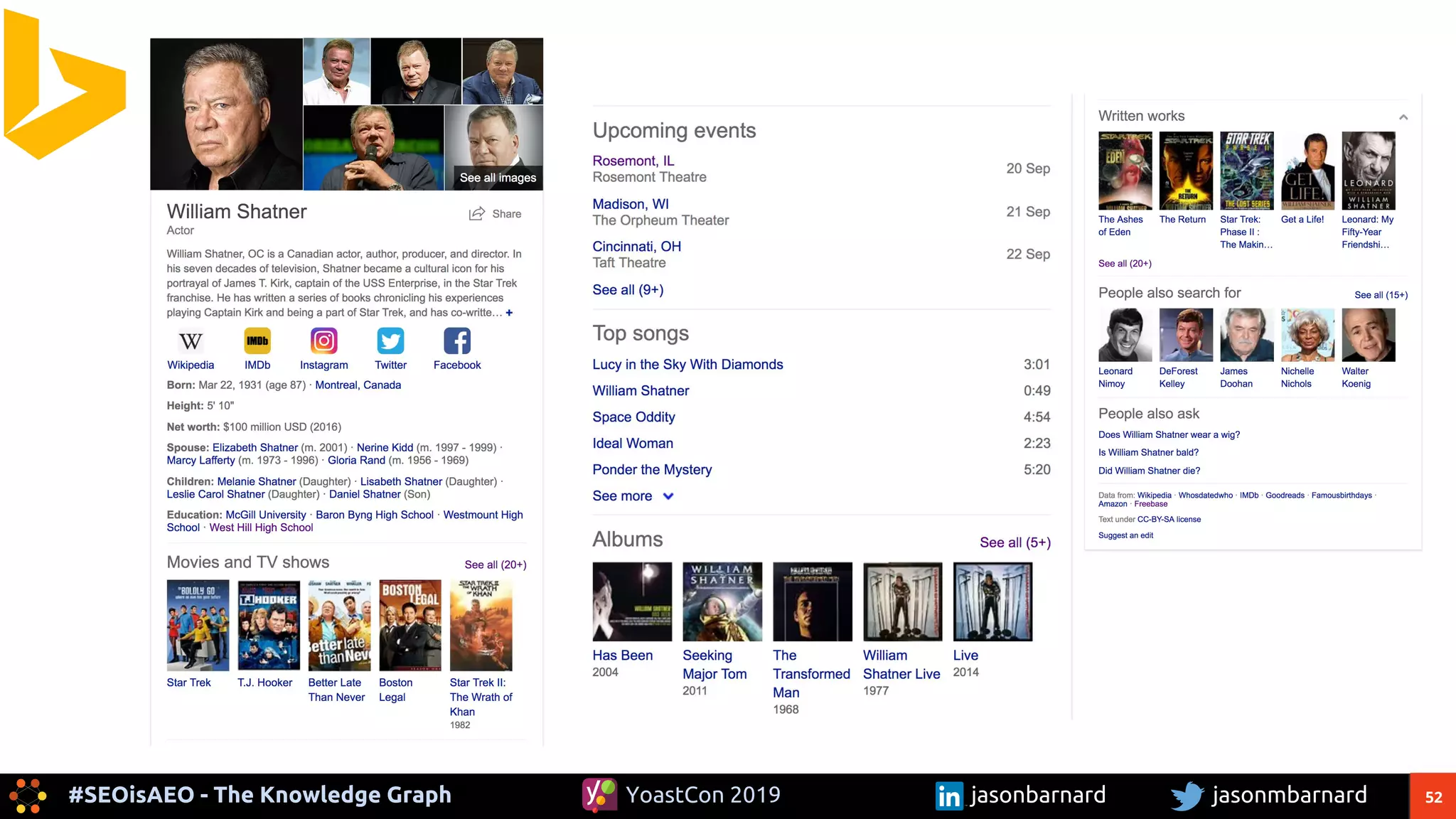Image resolution: width=1456 pixels, height=819 pixels.
Task: Open Leonard Nimoy photo
Action: pyautogui.click(x=1125, y=335)
